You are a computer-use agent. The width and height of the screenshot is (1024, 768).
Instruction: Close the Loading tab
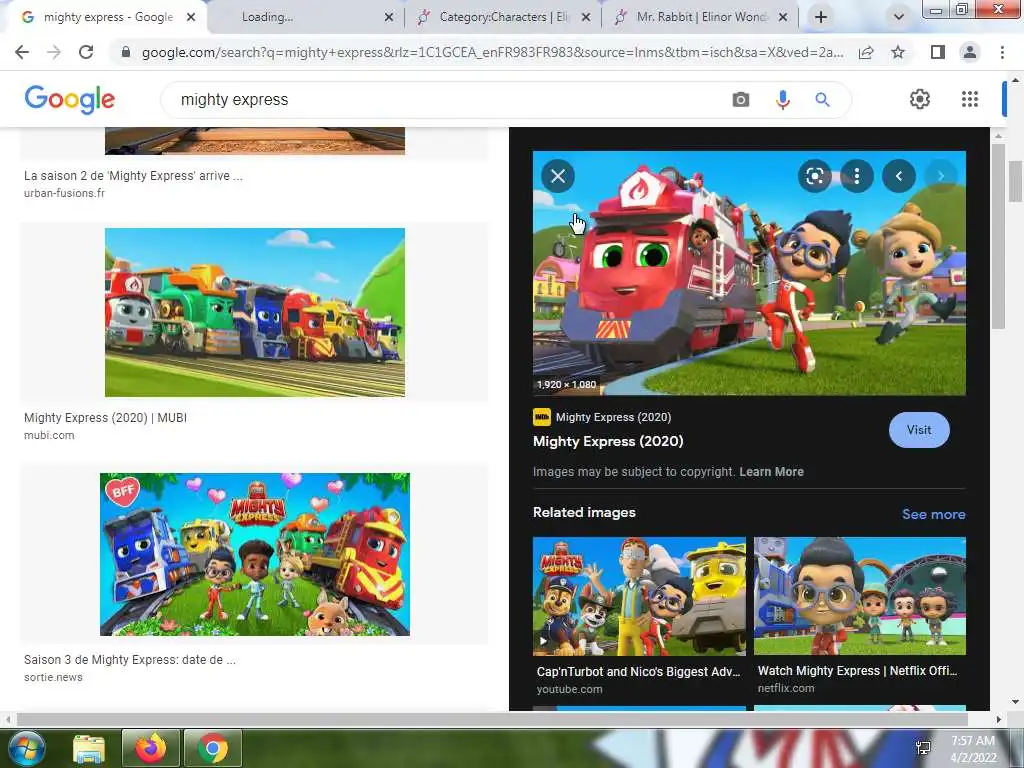click(x=389, y=18)
